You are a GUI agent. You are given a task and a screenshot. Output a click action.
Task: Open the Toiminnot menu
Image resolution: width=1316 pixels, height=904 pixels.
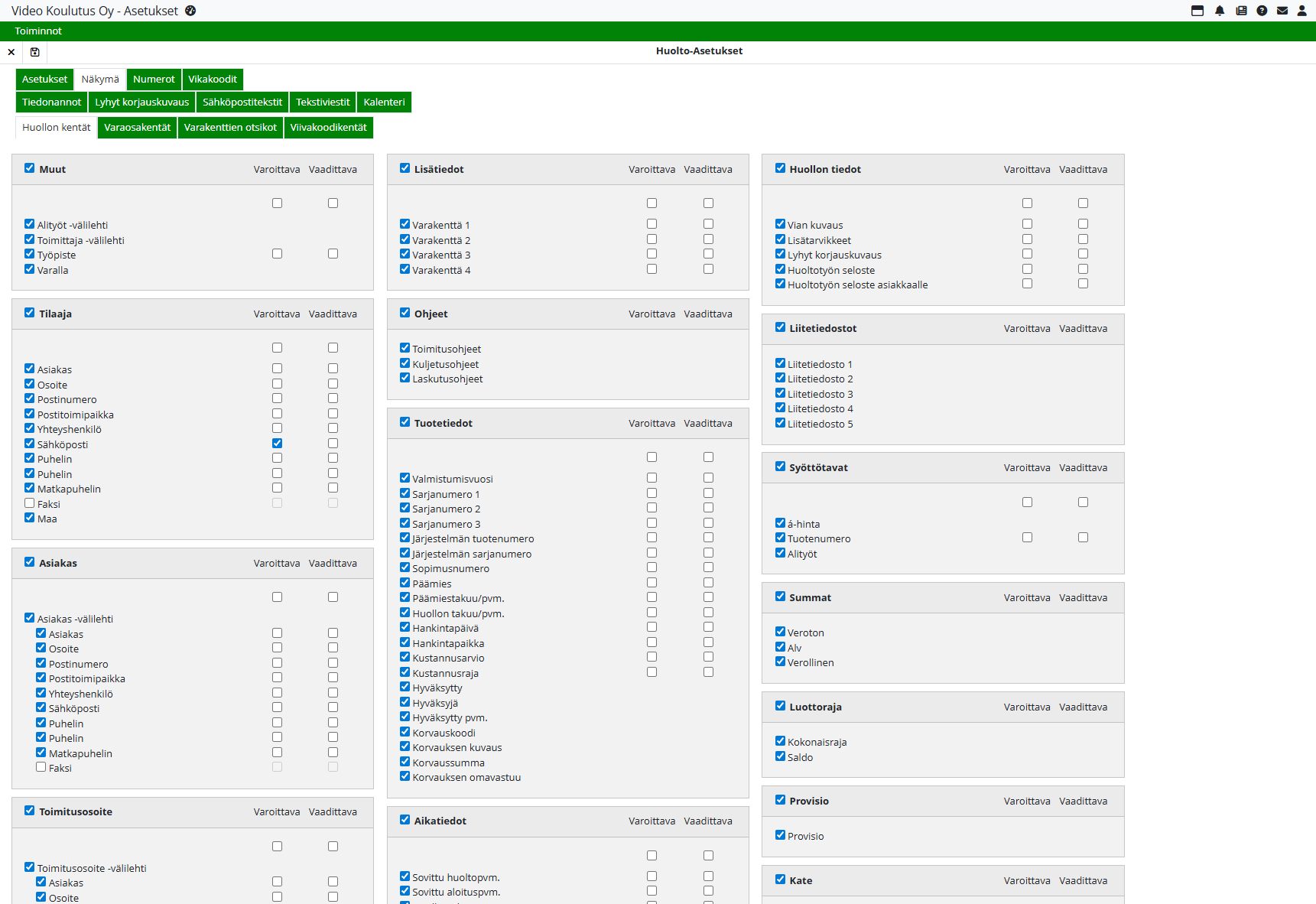coord(38,31)
